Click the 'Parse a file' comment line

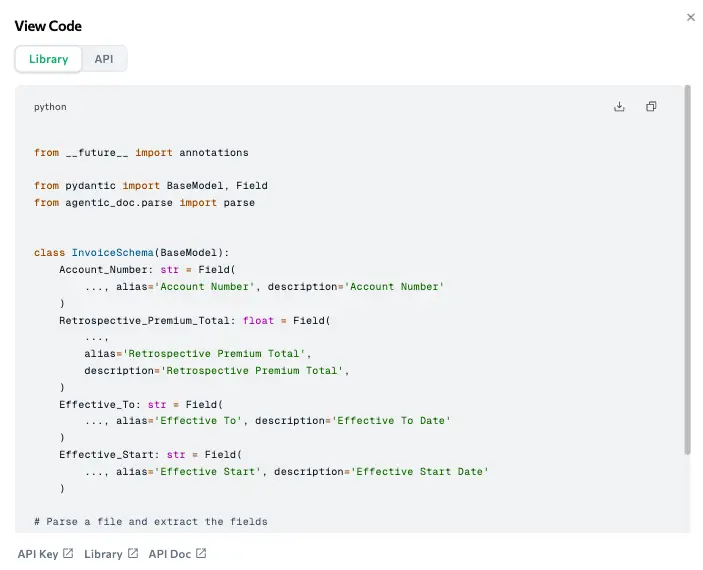click(x=150, y=522)
